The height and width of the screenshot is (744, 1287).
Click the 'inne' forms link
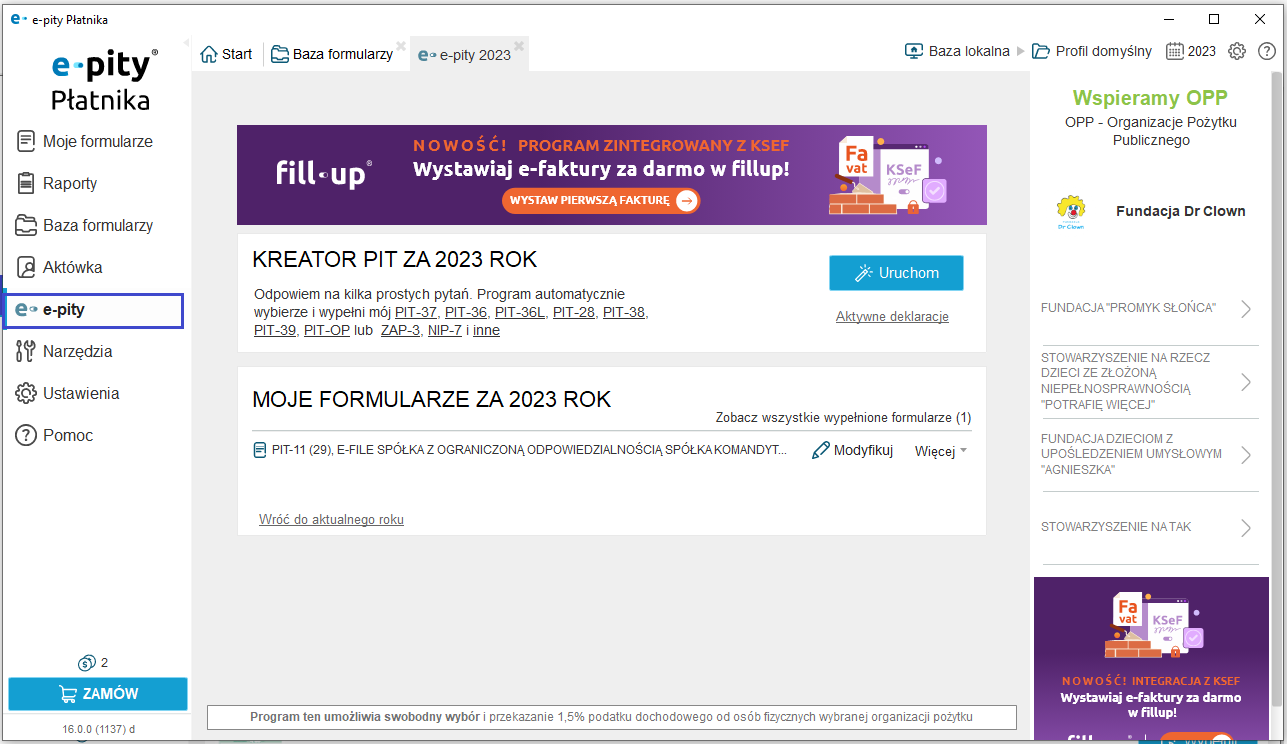(x=486, y=330)
